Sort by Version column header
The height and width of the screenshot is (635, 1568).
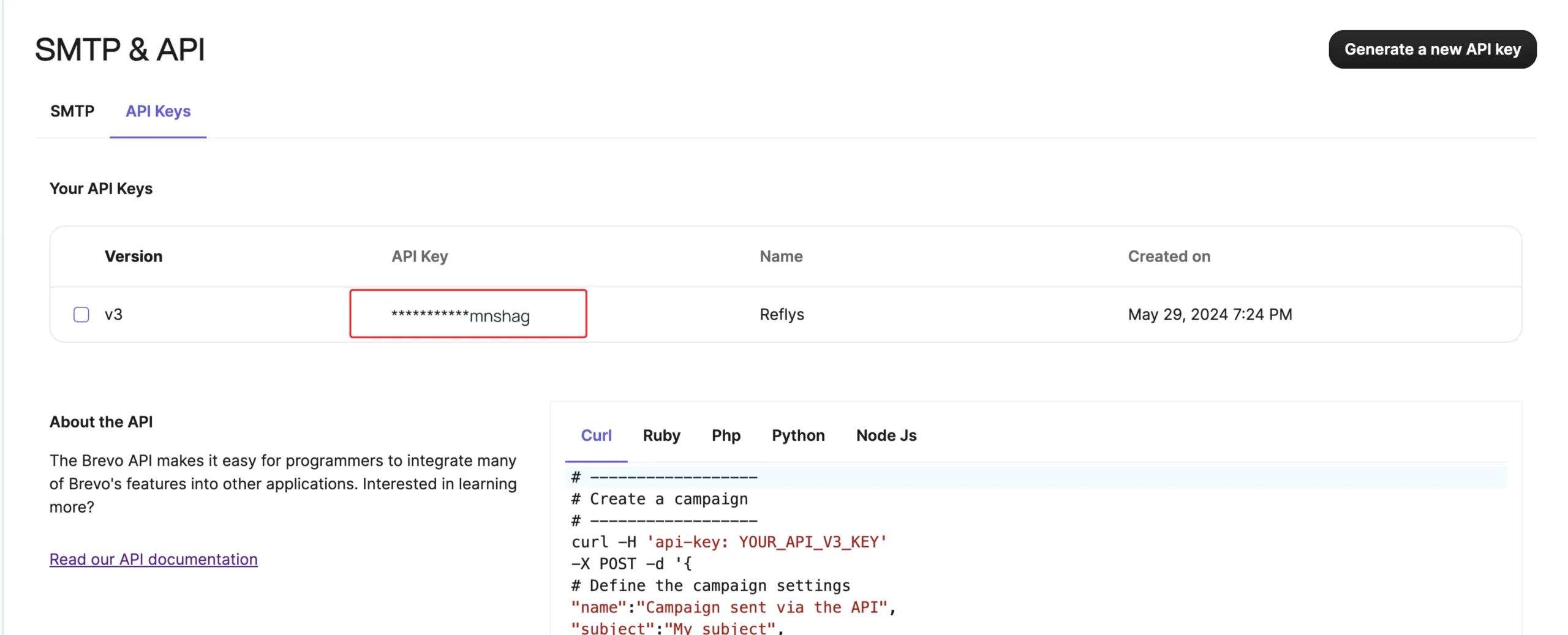tap(134, 256)
